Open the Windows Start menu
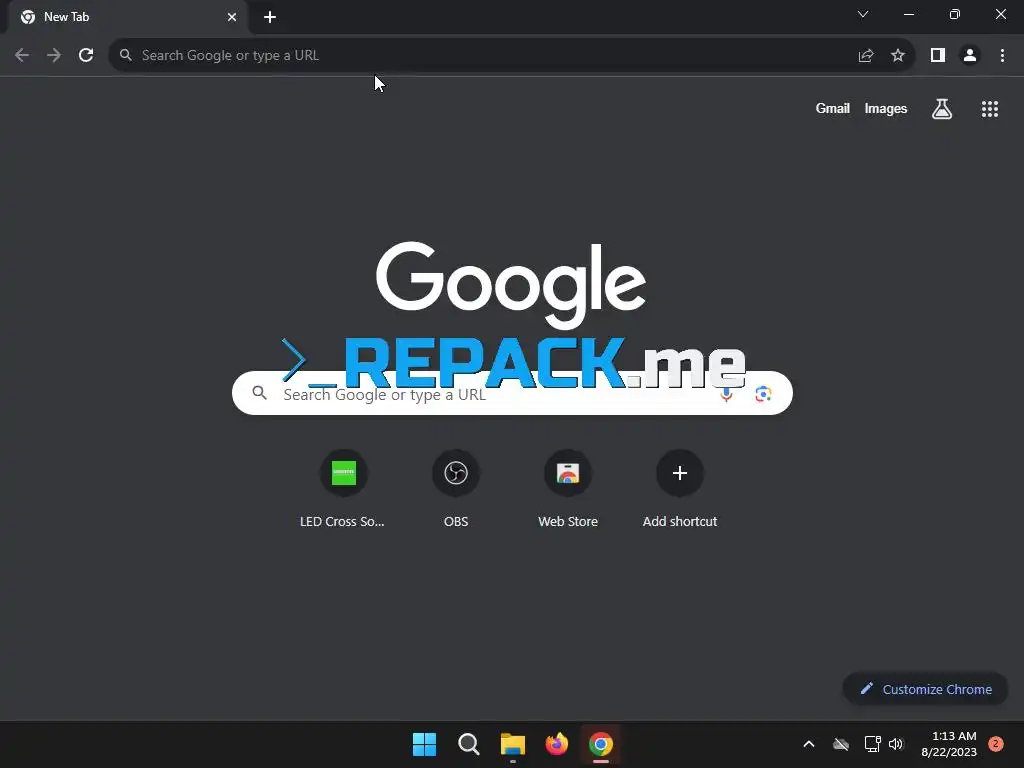The height and width of the screenshot is (768, 1024). click(x=424, y=744)
